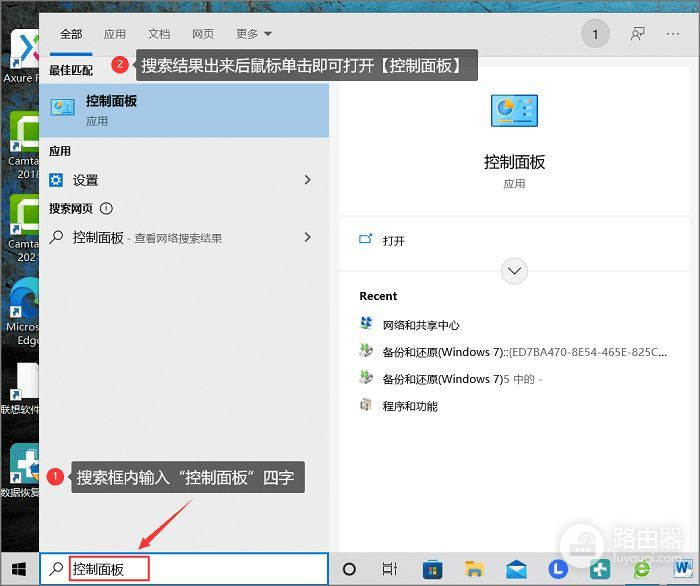Open Word from the taskbar
This screenshot has height=586, width=700.
tap(683, 569)
